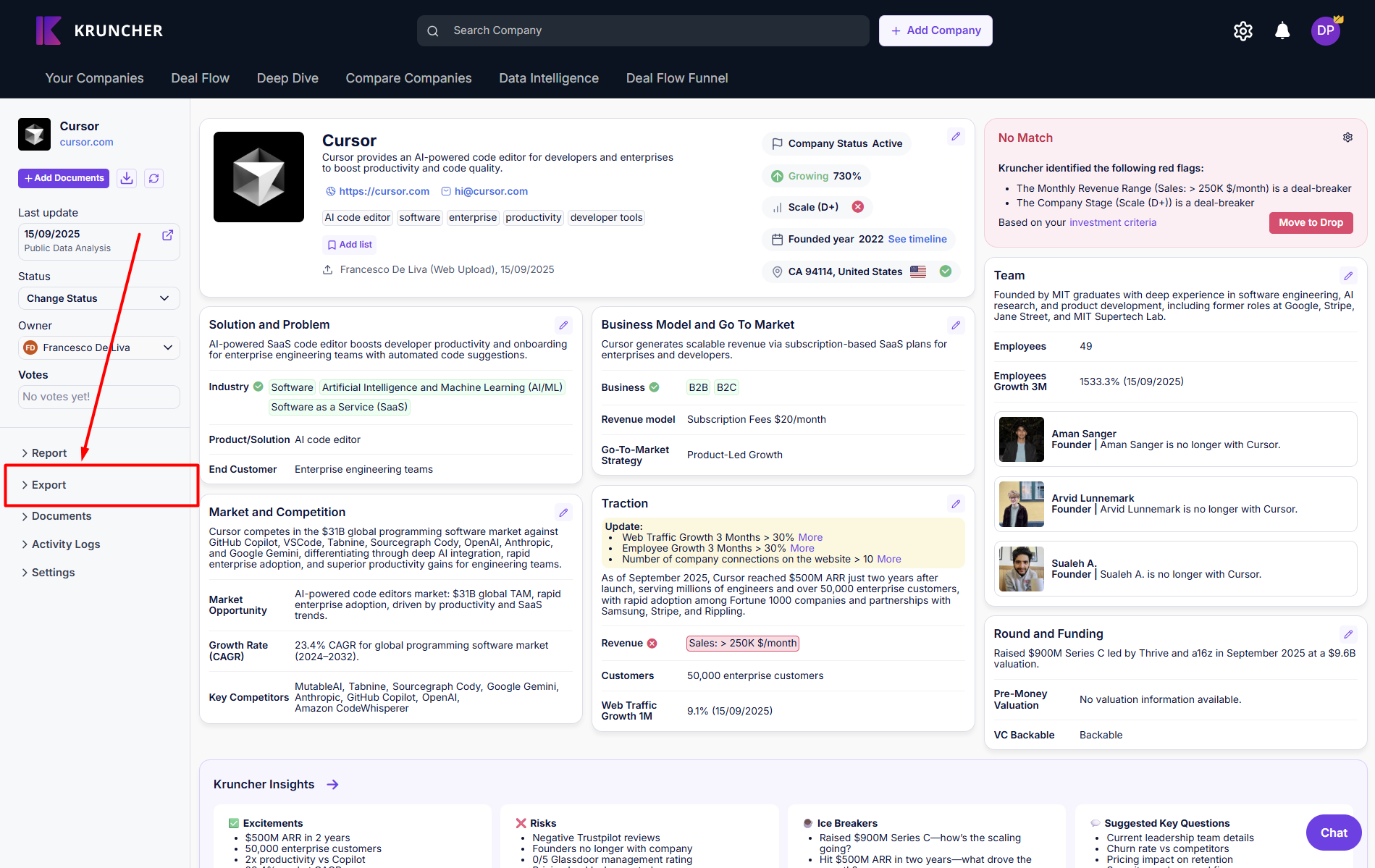Screen dimensions: 1375x868
Task: Open the DP user avatar menu
Action: tap(1326, 30)
